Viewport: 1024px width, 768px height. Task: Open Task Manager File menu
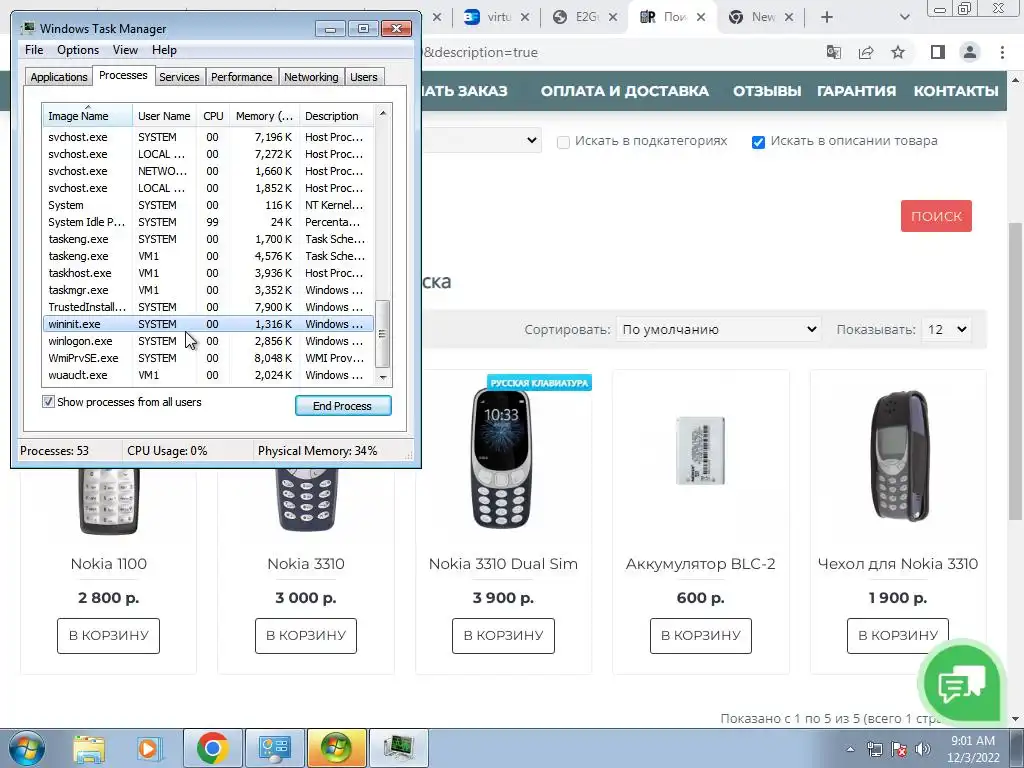click(34, 50)
